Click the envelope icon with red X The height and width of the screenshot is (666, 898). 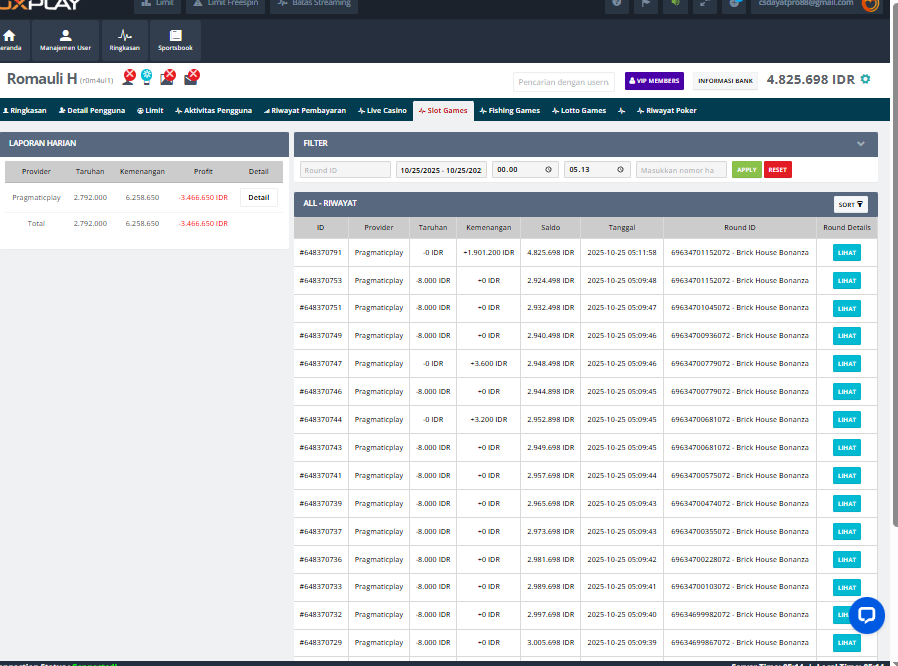[191, 77]
